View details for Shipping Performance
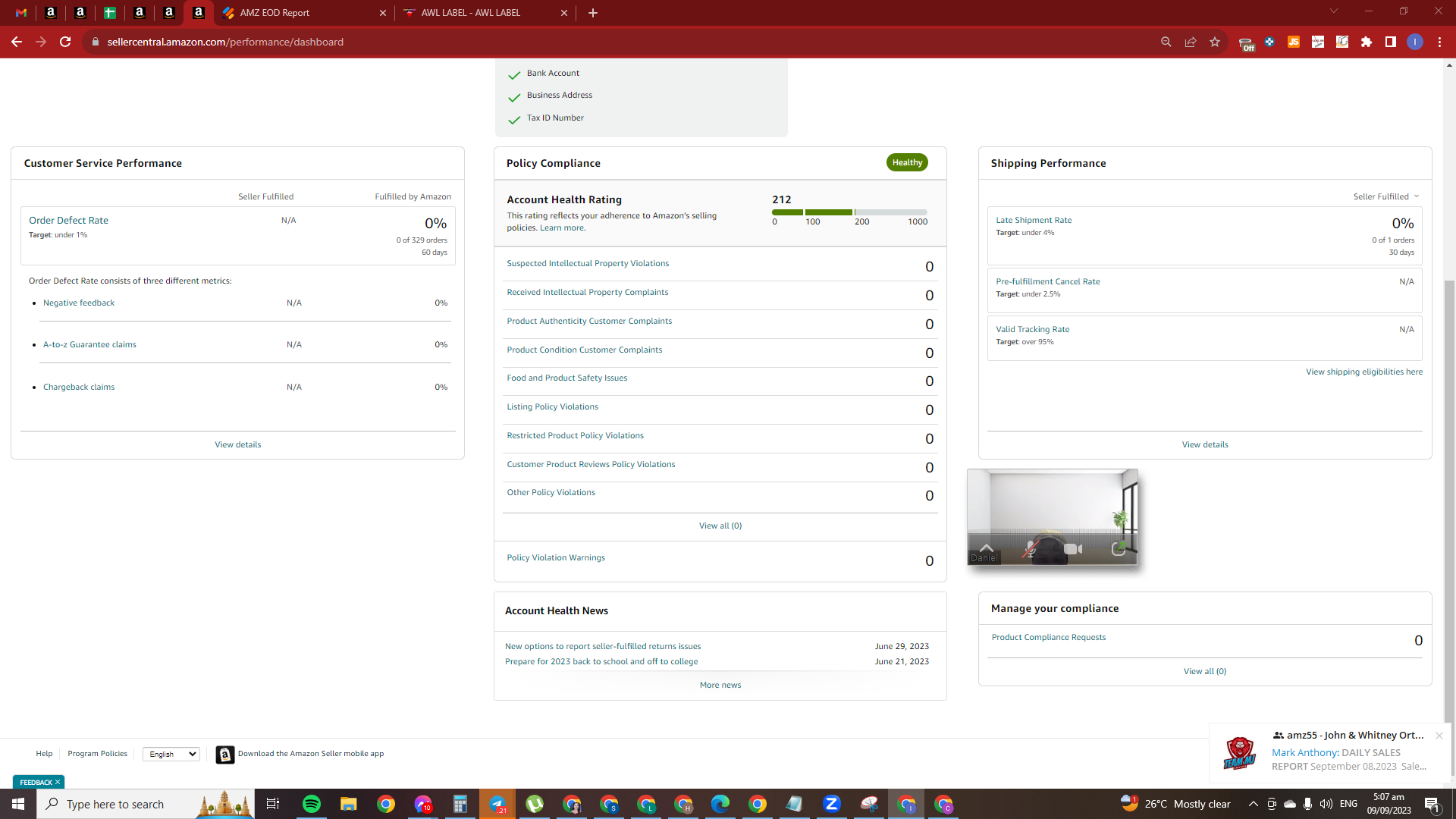The height and width of the screenshot is (819, 1456). [x=1205, y=444]
